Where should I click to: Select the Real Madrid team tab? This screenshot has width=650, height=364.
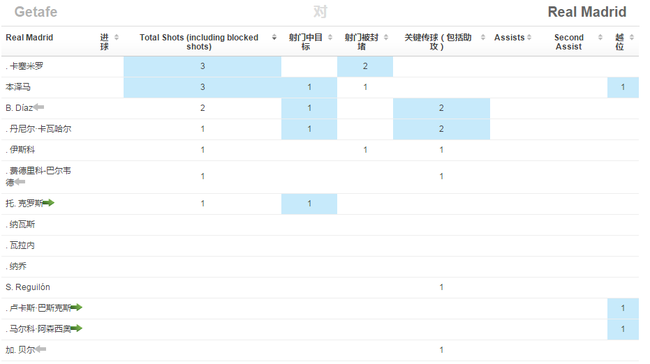587,12
